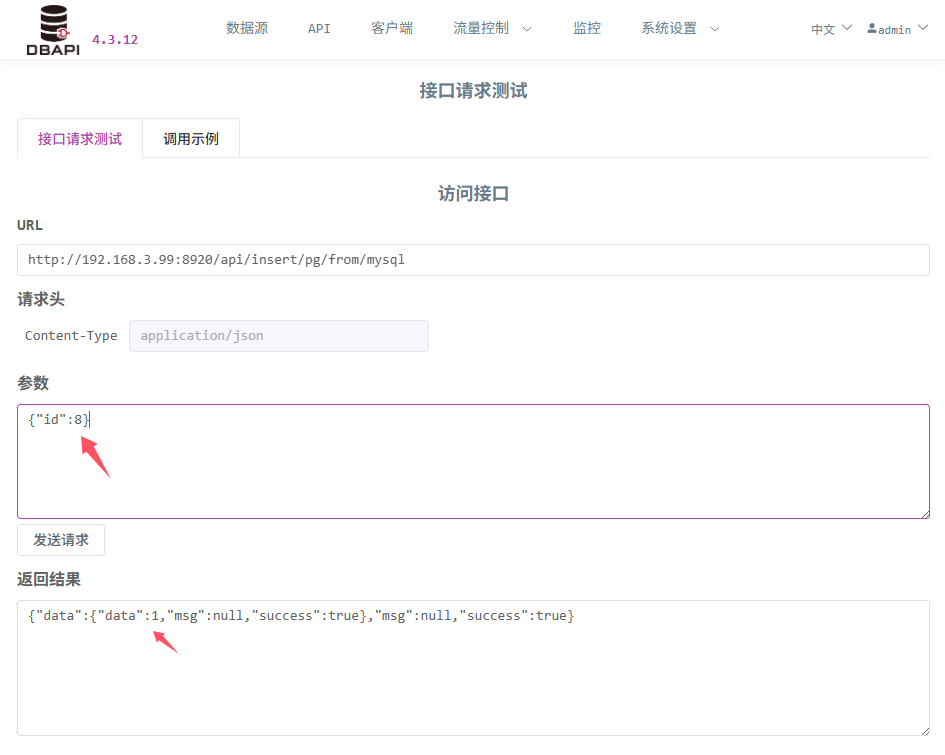Expand the 流量控制 dropdown menu
Viewport: 945px width, 755px height.
[x=492, y=28]
